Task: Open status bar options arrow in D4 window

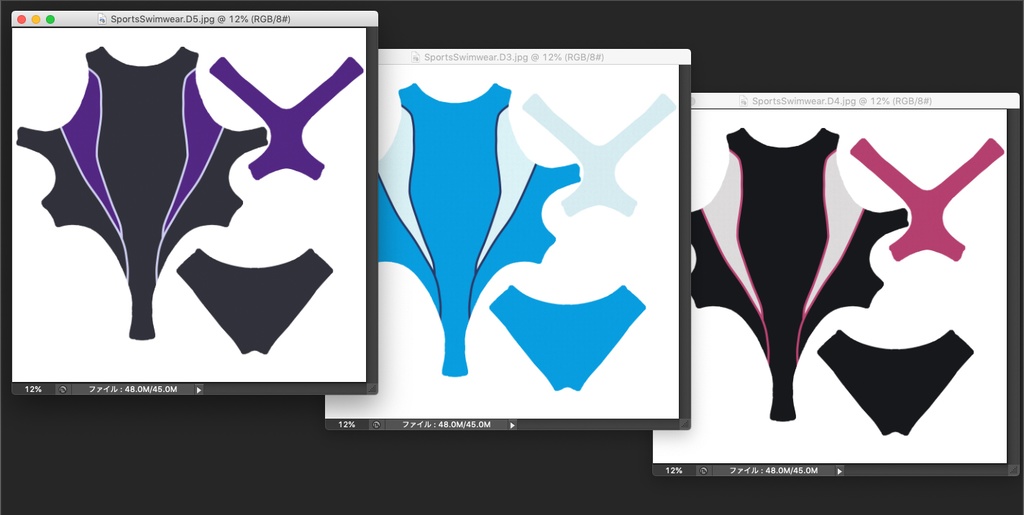Action: coord(839,471)
